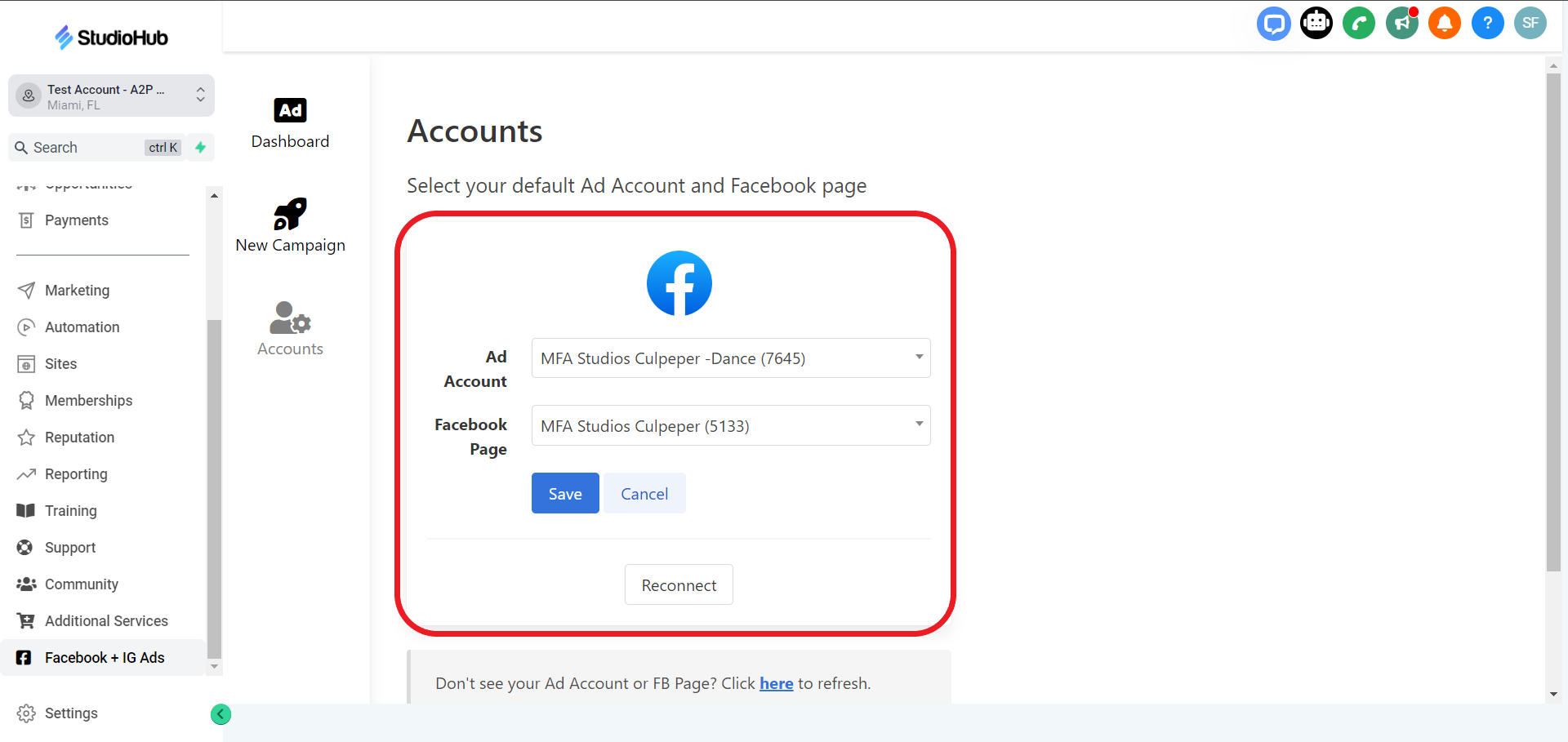
Task: Click the StudioHub logo
Action: coord(111,38)
